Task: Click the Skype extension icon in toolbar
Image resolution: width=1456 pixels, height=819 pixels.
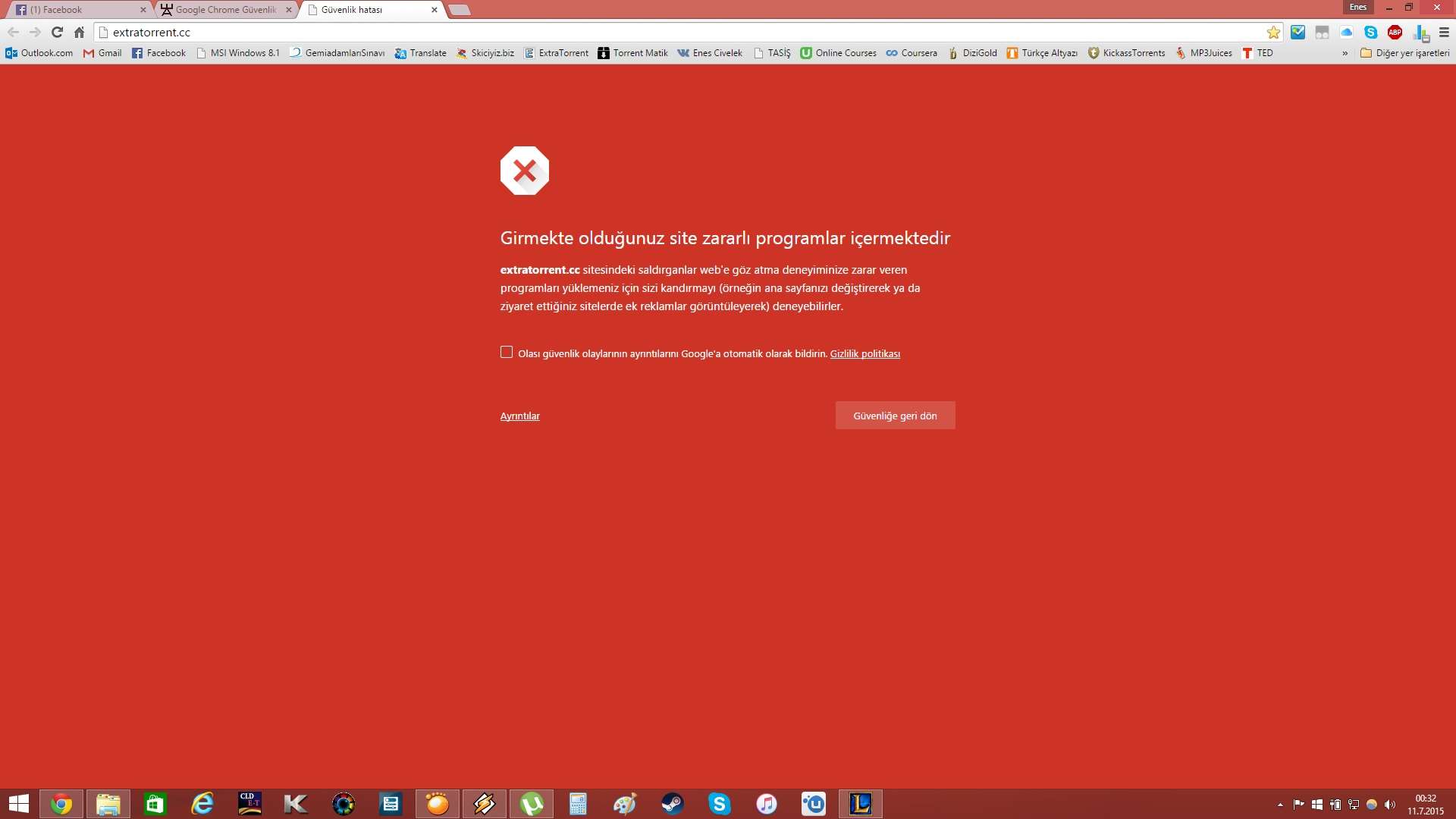Action: click(x=1370, y=32)
